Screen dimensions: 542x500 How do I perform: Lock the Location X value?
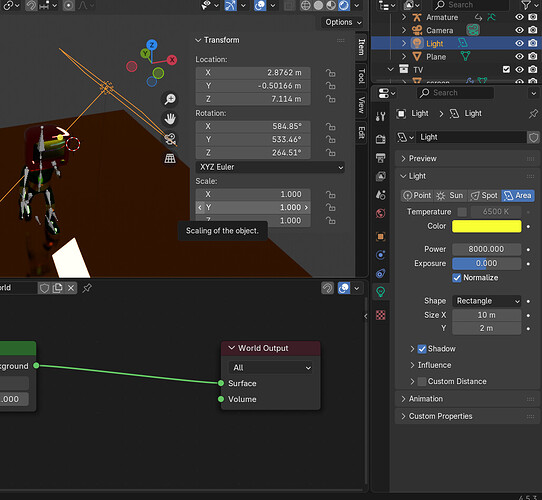pos(330,73)
